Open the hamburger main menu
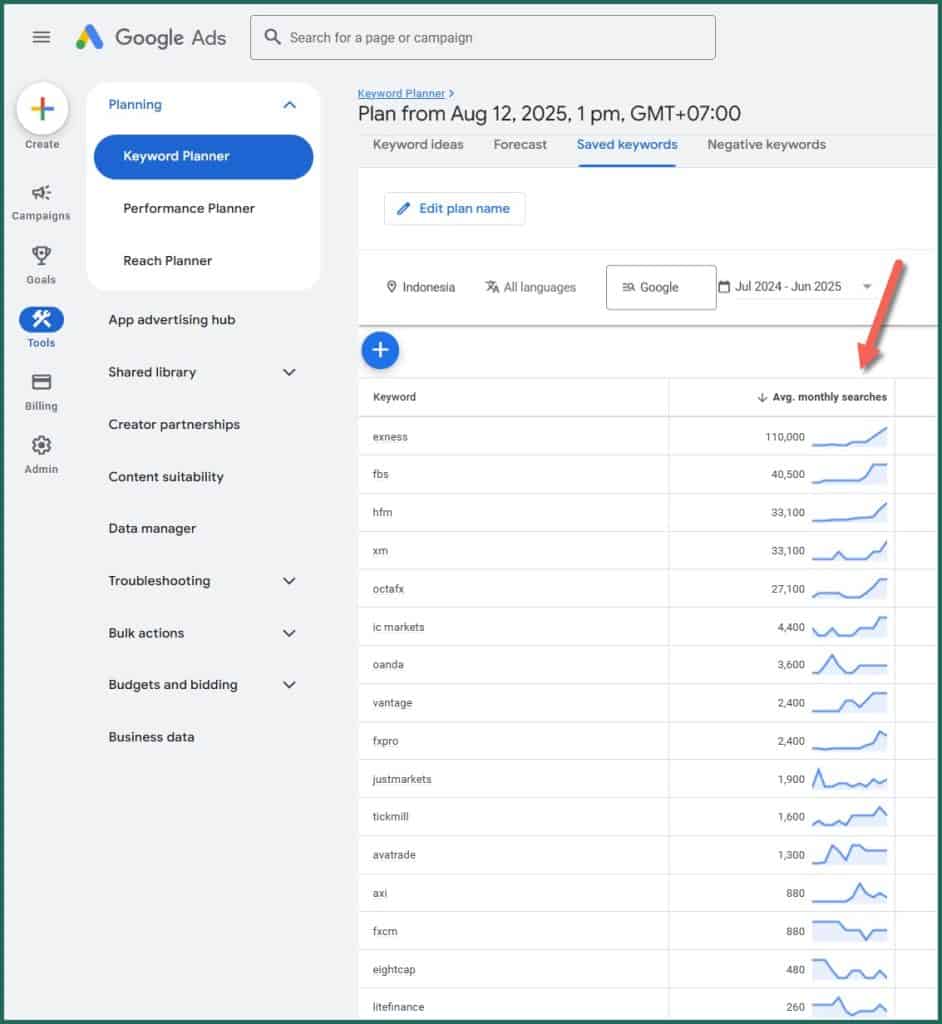 [x=41, y=37]
